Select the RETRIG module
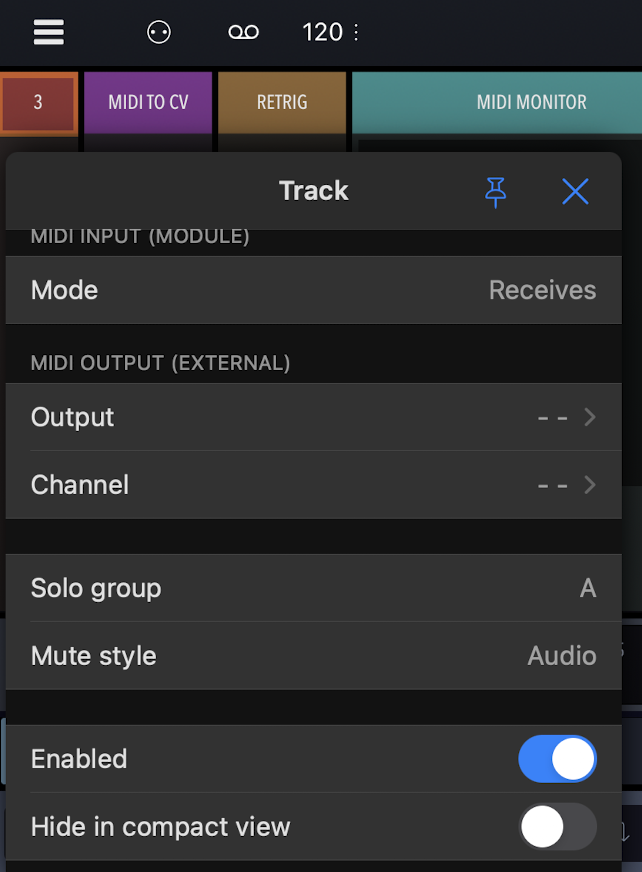 pos(282,102)
